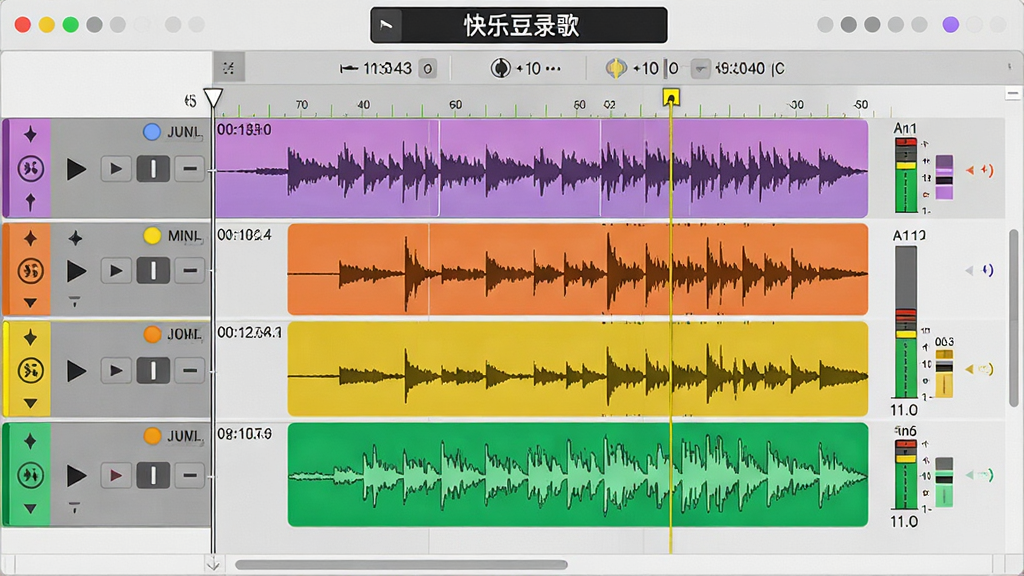The image size is (1024, 576).
Task: Mute the purple track using its speaker icon
Action: 980,170
